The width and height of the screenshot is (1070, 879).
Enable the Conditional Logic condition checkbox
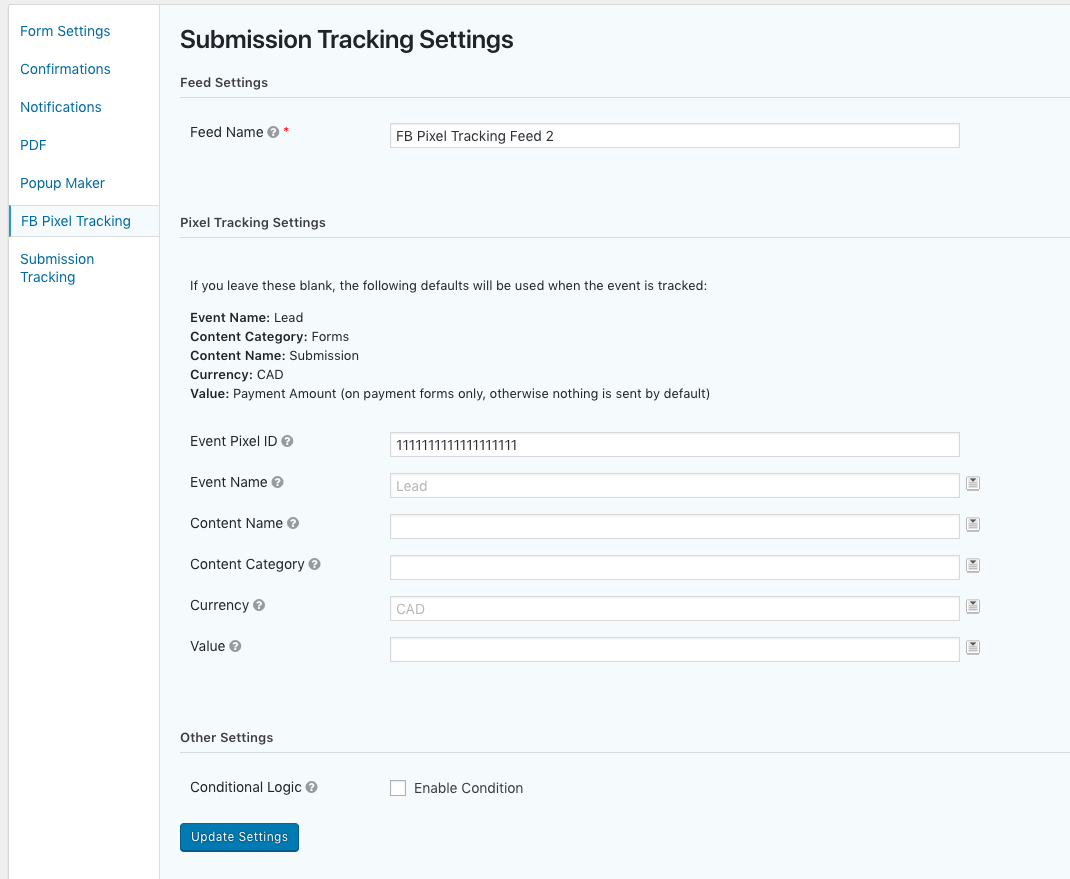(398, 788)
